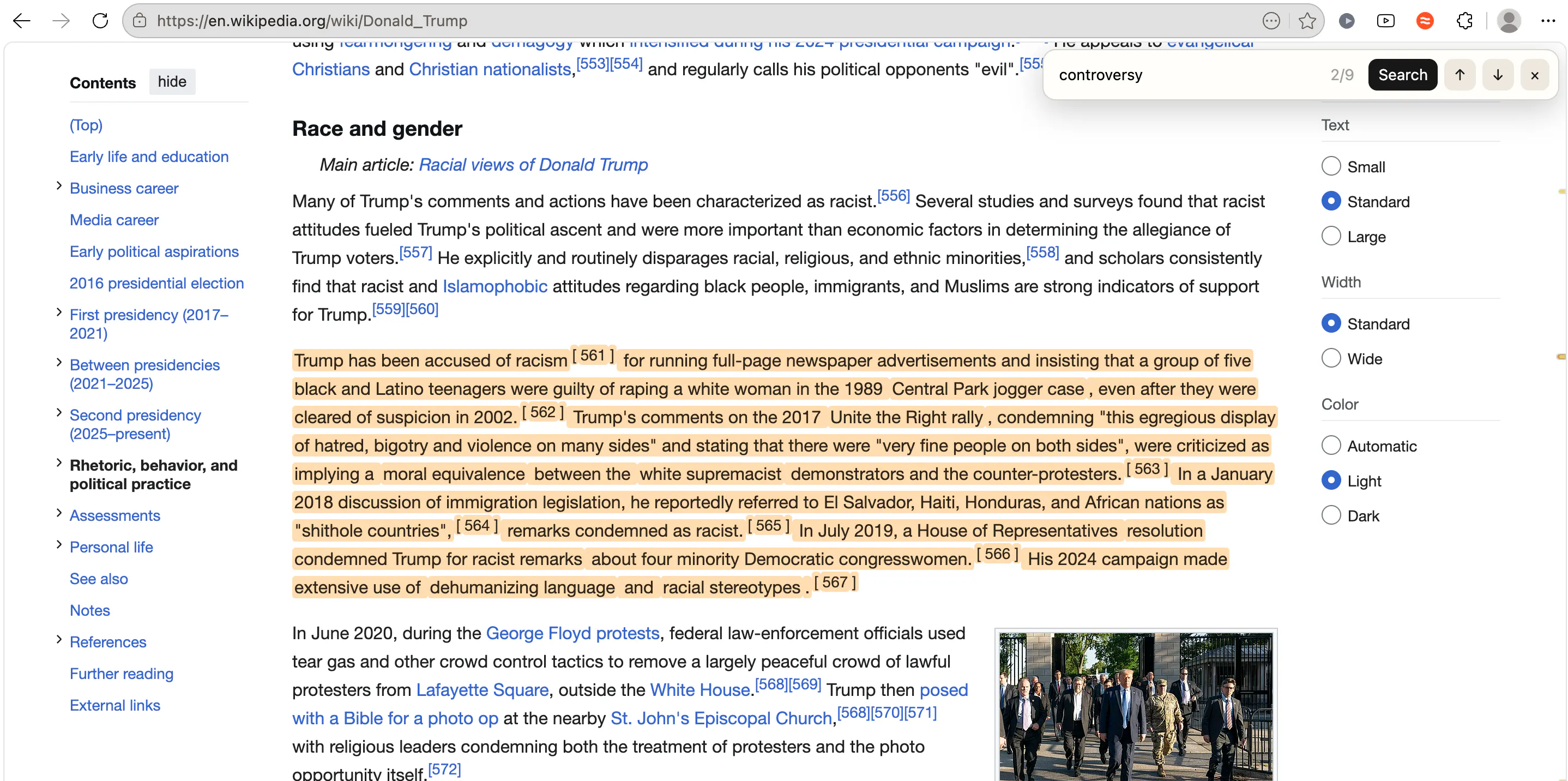Close the find-in-page bar
1568x781 pixels.
point(1535,75)
